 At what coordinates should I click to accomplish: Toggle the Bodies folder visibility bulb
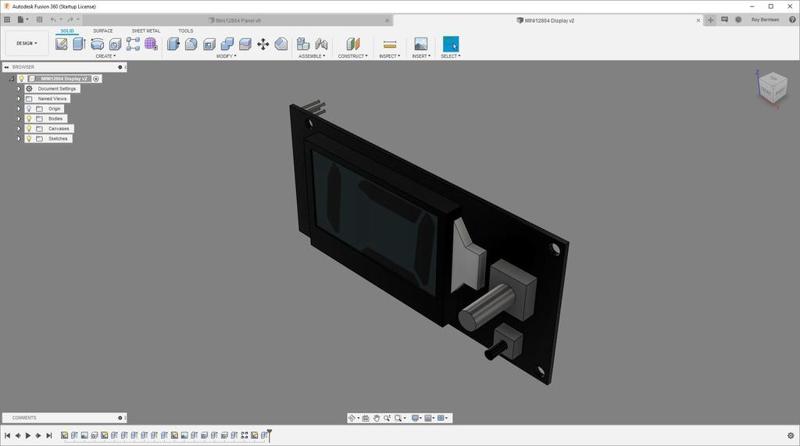[x=29, y=118]
